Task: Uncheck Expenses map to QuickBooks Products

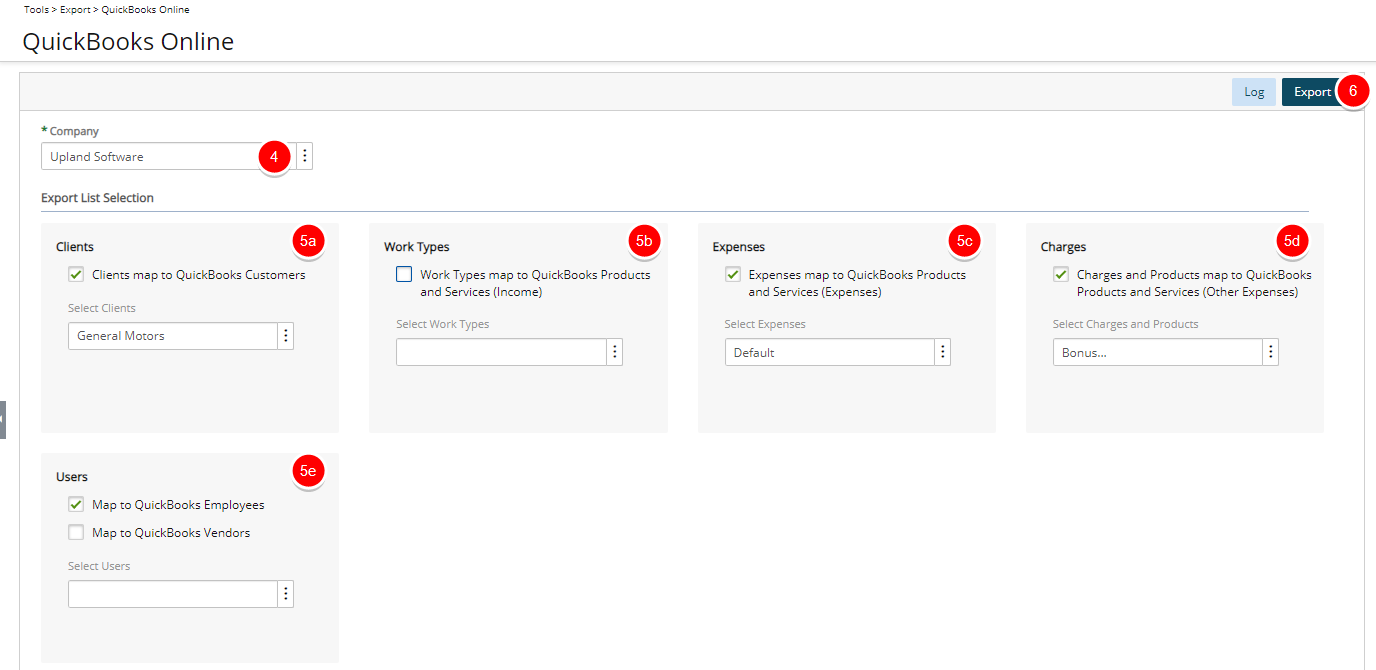Action: tap(732, 275)
